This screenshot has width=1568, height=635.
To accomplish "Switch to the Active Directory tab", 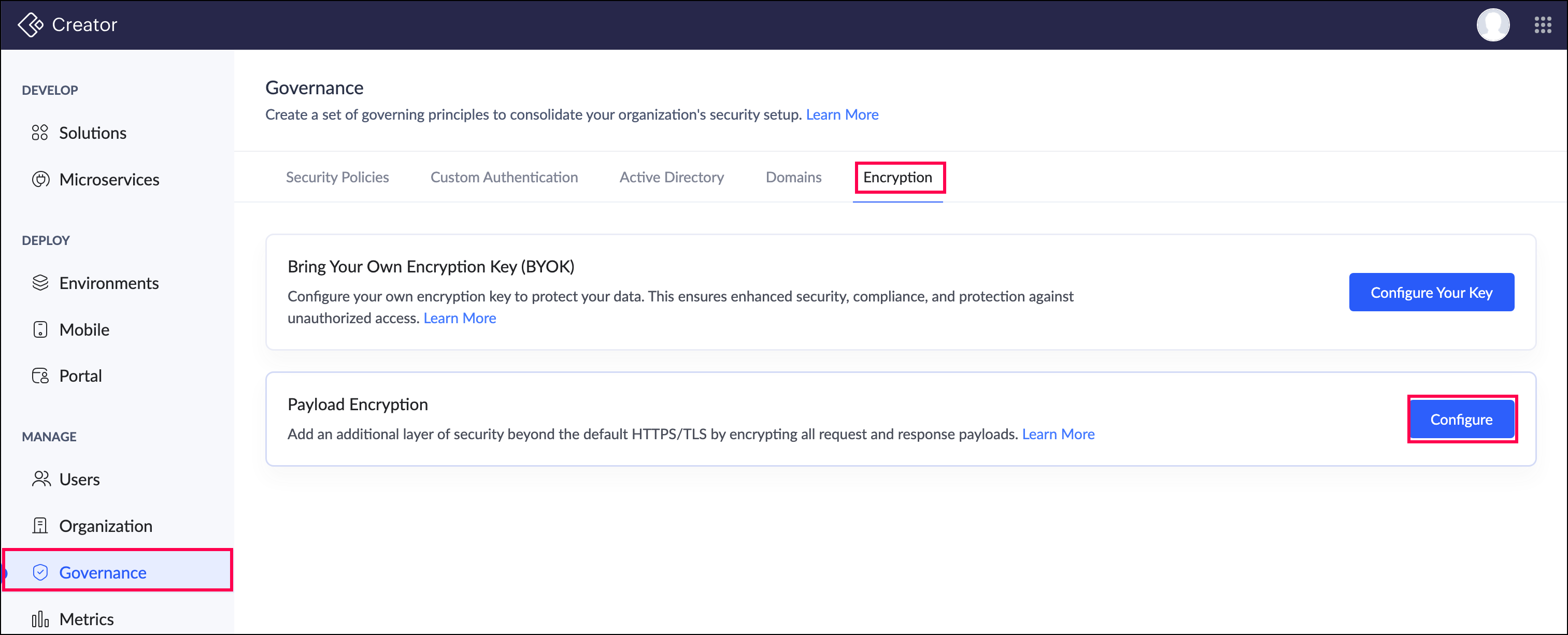I will point(672,177).
